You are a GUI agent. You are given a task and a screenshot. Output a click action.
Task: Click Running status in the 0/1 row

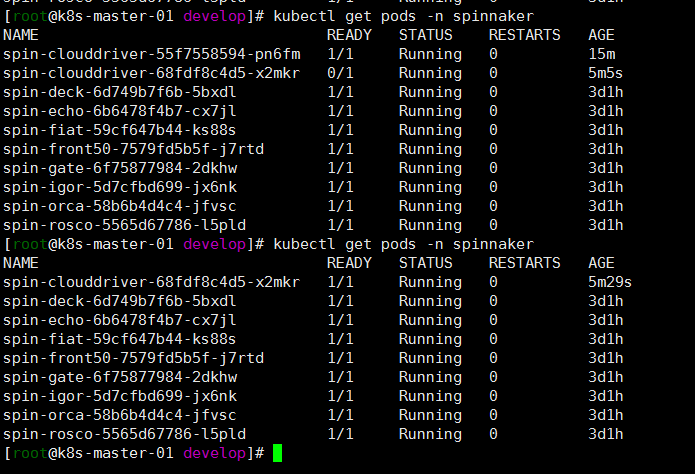coord(430,74)
